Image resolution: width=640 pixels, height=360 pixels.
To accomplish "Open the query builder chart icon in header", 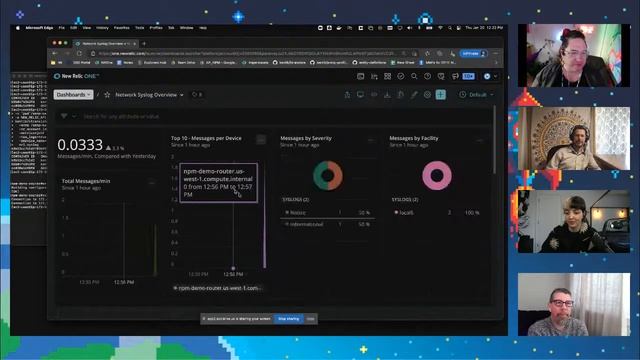I will 374,76.
